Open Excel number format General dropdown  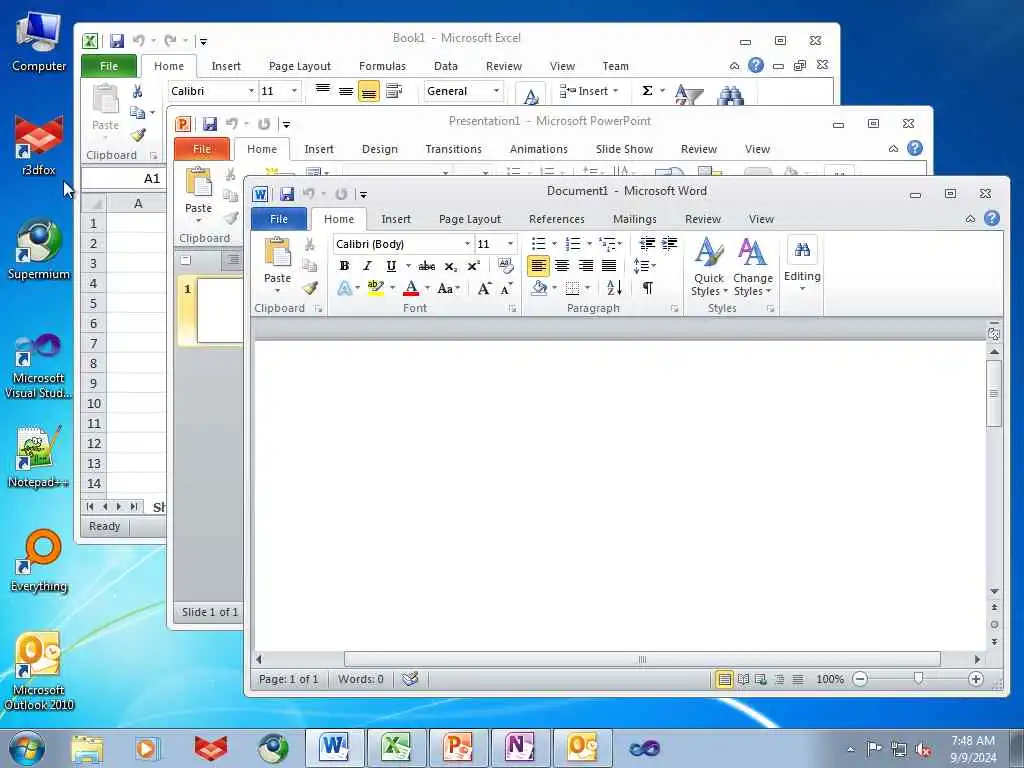click(x=496, y=91)
